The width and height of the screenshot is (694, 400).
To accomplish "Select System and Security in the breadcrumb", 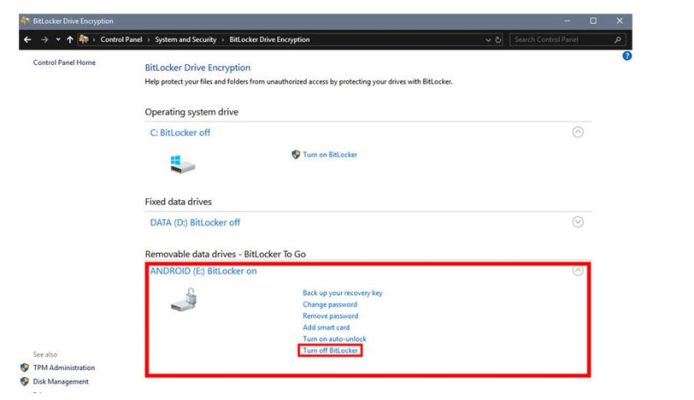I will [x=185, y=39].
